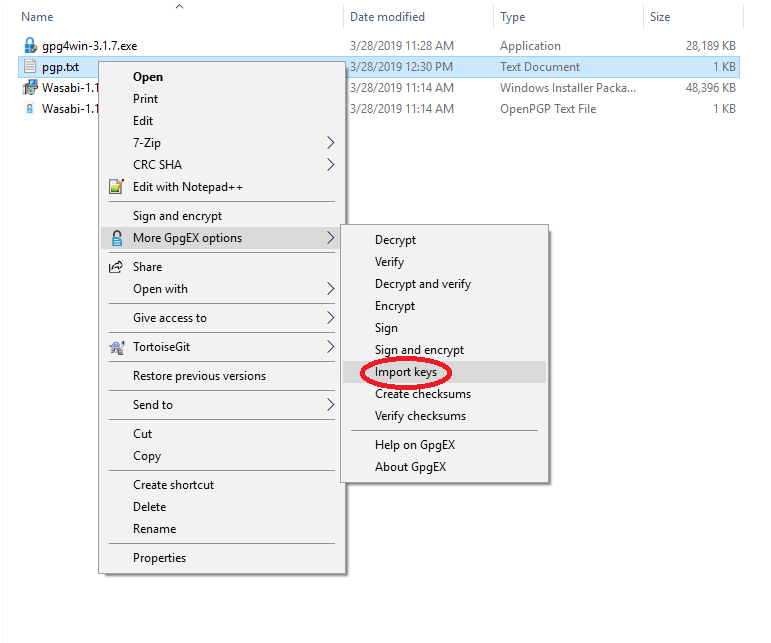Sort files by Date modified column

(387, 17)
